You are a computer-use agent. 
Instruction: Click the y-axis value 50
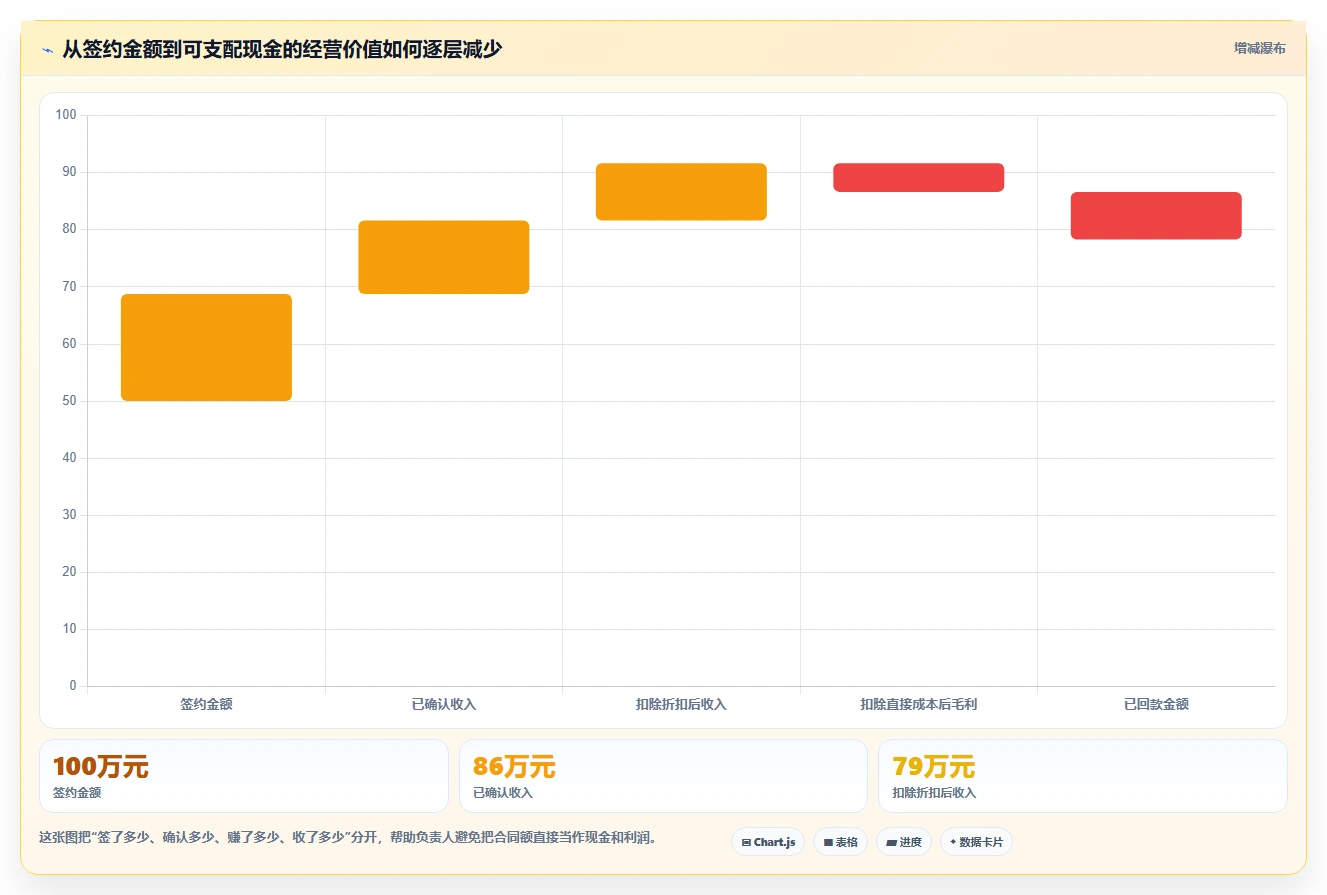coord(70,401)
